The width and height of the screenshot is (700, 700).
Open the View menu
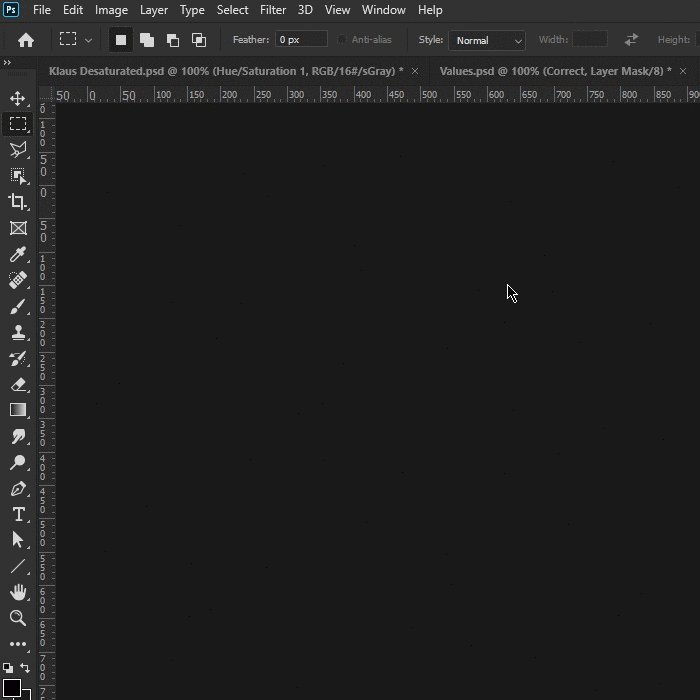click(x=338, y=10)
